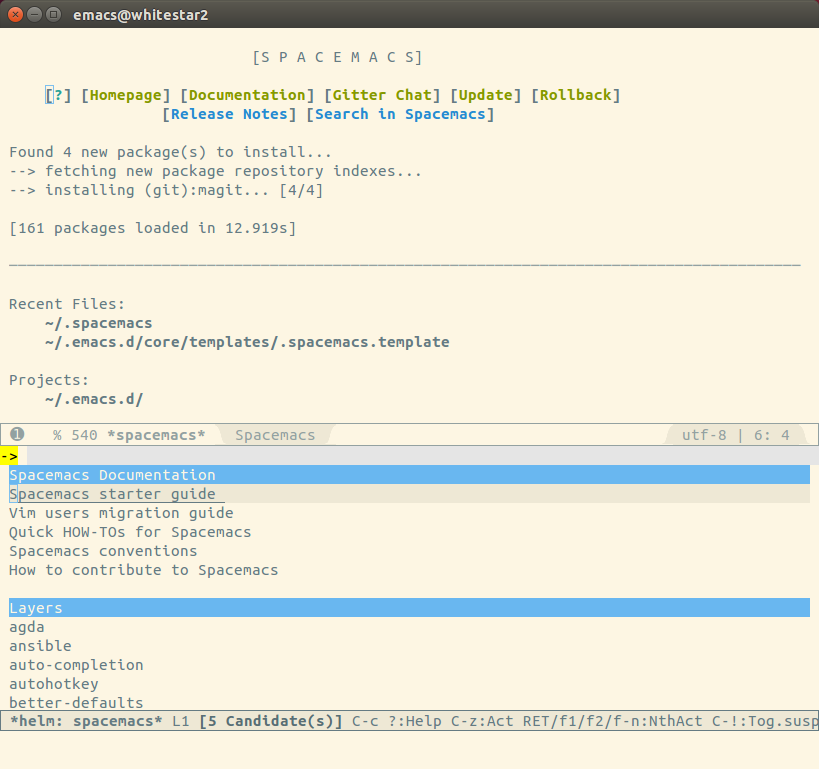
Task: Open Gitter Chat link
Action: click(382, 95)
